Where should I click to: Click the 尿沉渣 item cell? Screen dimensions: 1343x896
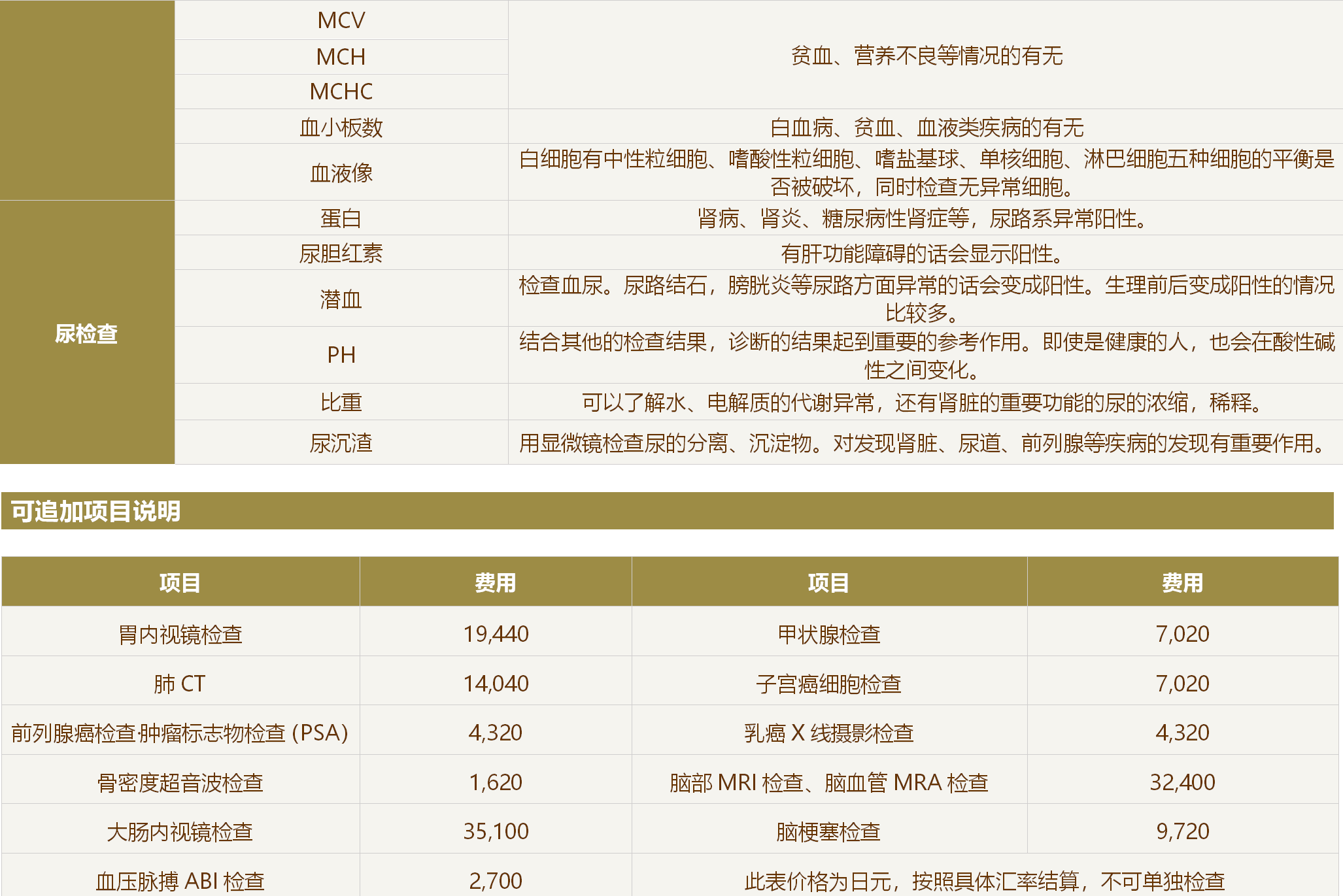(x=341, y=442)
